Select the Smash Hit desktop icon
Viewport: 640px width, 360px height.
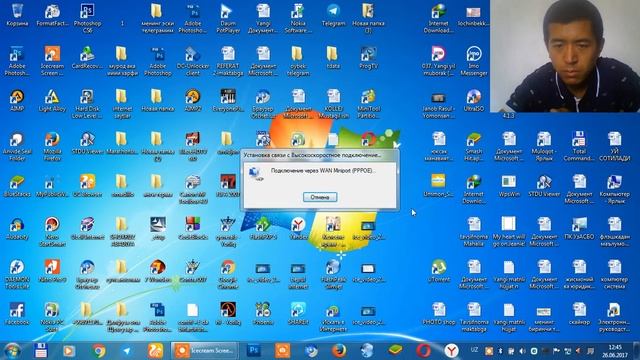point(473,146)
